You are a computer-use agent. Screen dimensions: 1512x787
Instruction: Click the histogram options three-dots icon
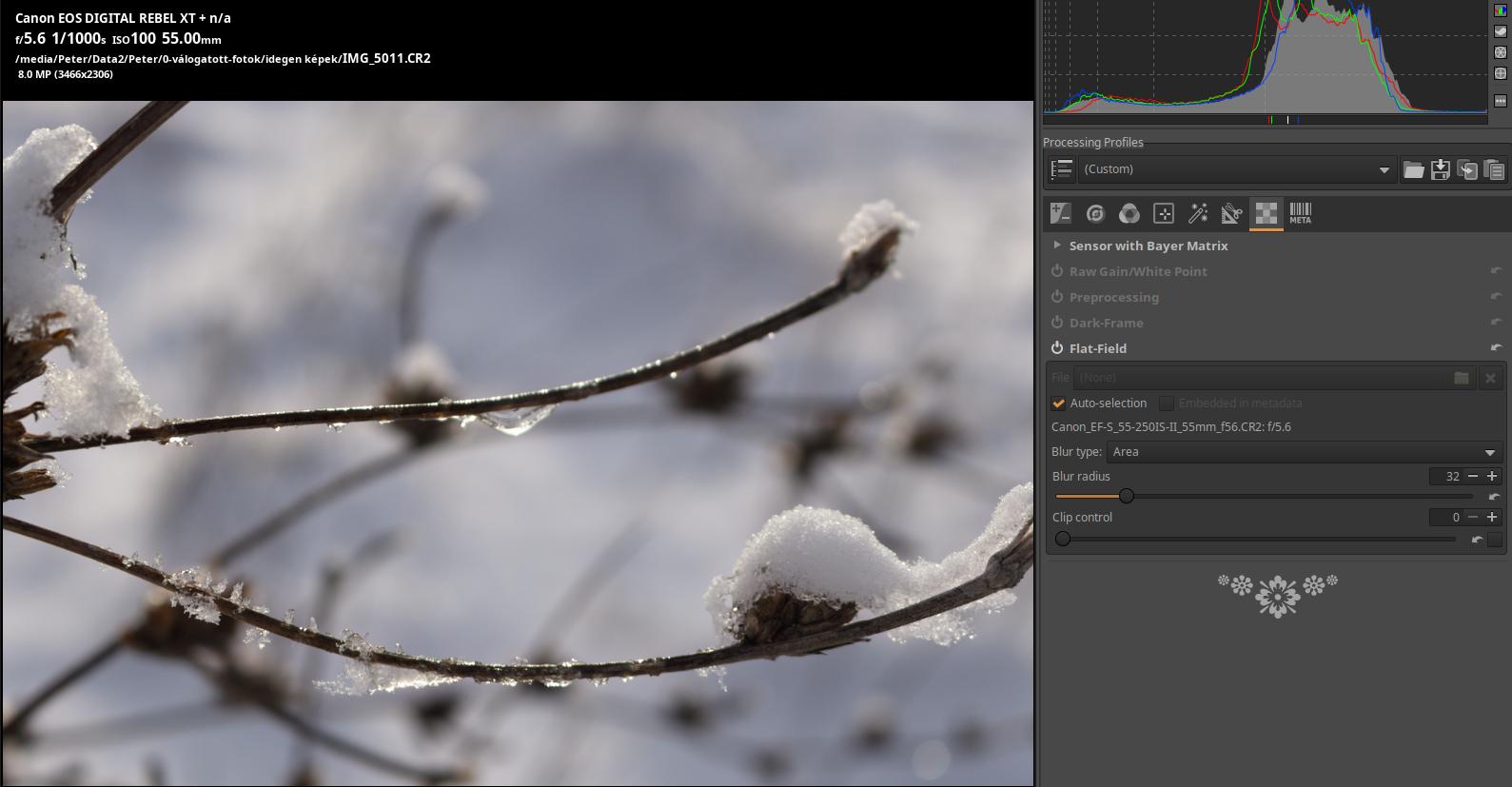(1501, 101)
